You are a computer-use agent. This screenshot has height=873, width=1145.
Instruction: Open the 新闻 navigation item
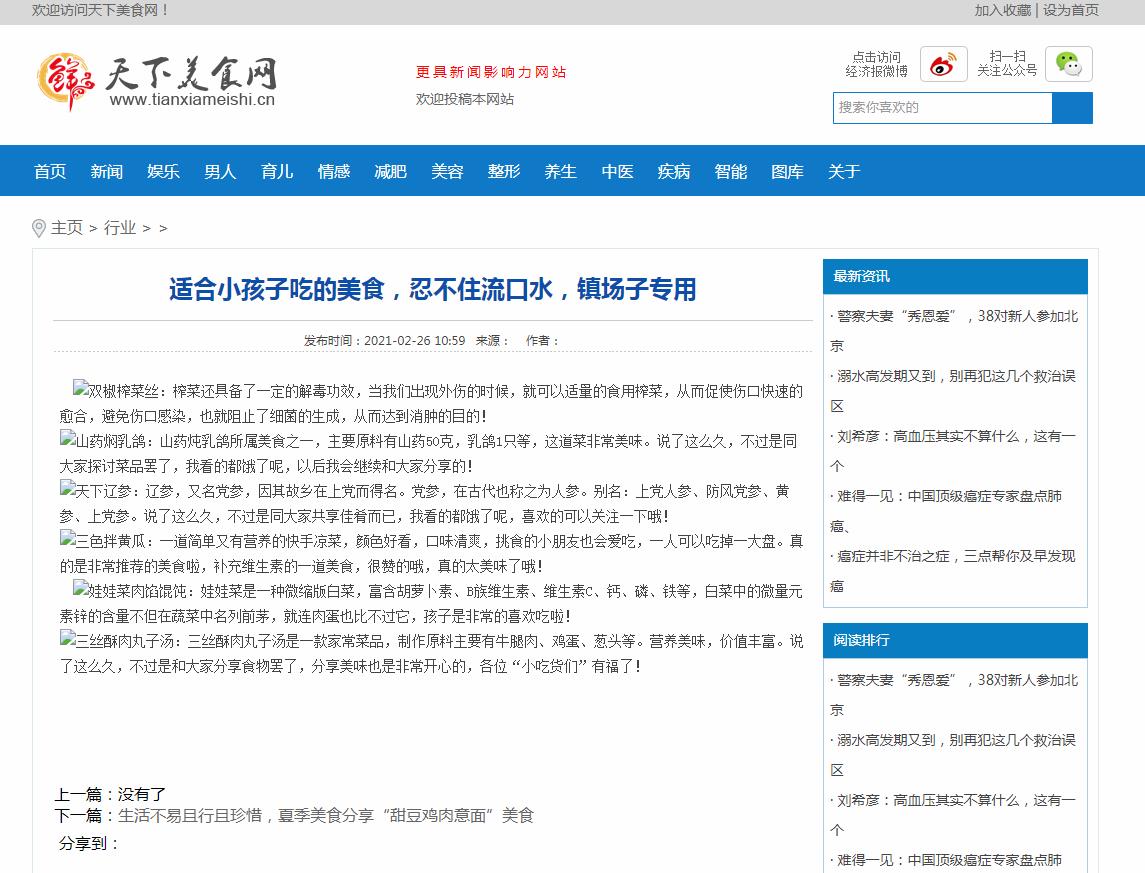pos(107,172)
